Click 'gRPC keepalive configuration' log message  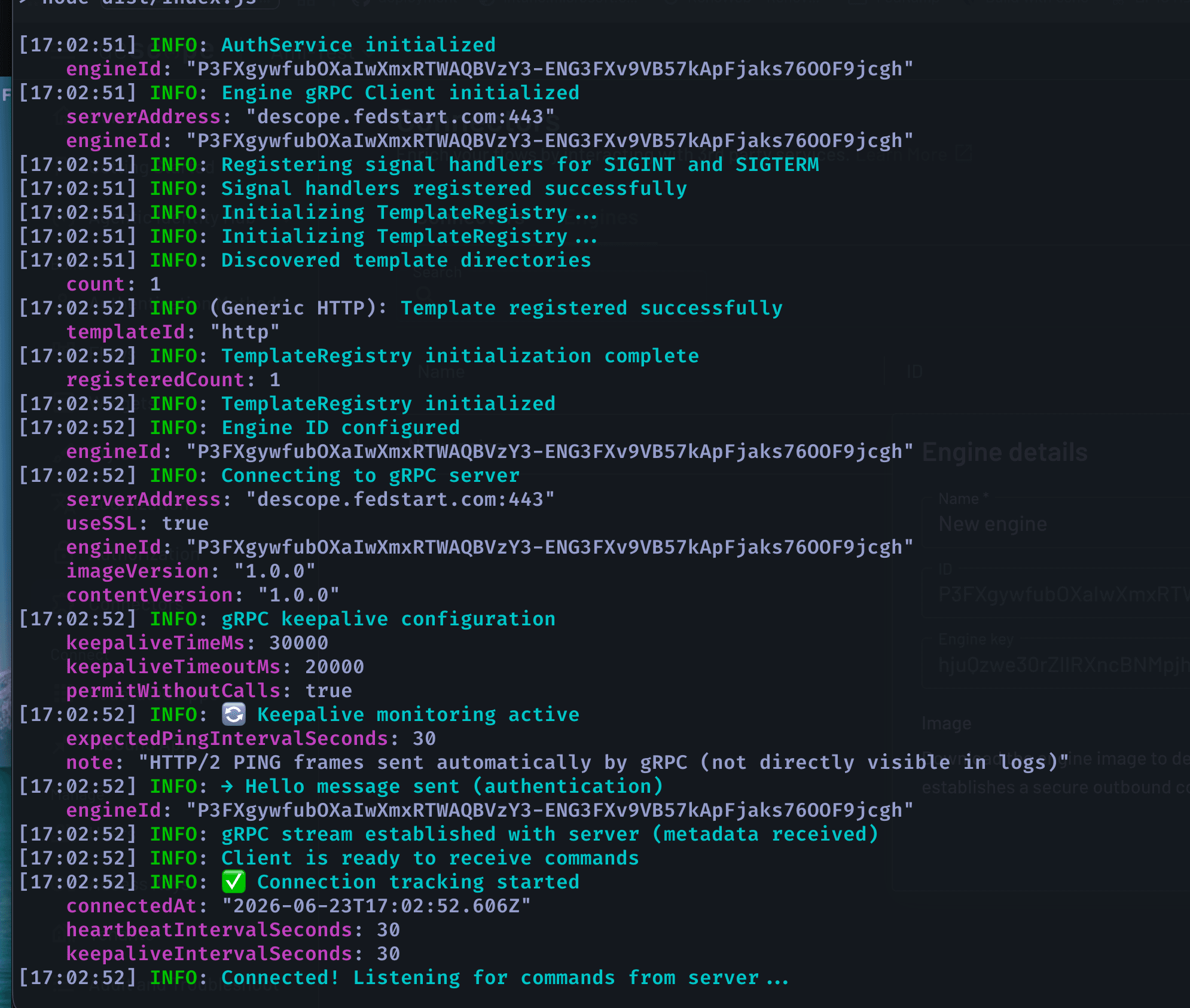point(388,619)
